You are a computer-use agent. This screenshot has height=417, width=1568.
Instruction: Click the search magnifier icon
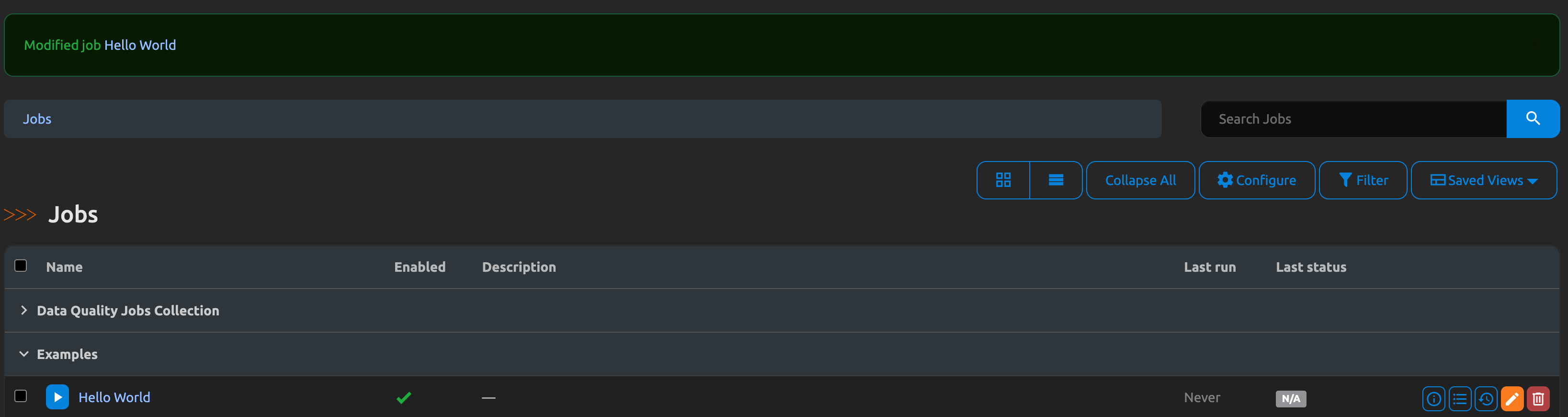pos(1533,119)
